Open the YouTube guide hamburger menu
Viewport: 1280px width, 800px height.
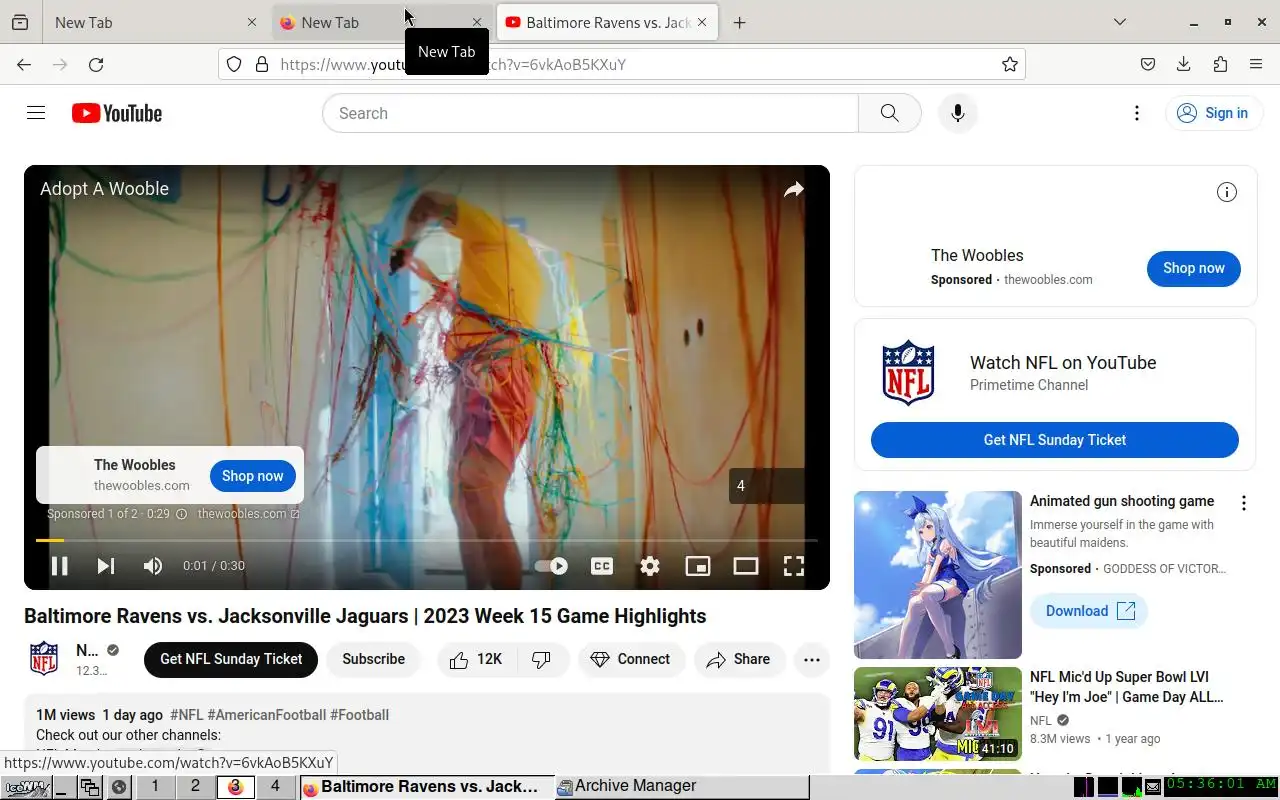coord(36,113)
